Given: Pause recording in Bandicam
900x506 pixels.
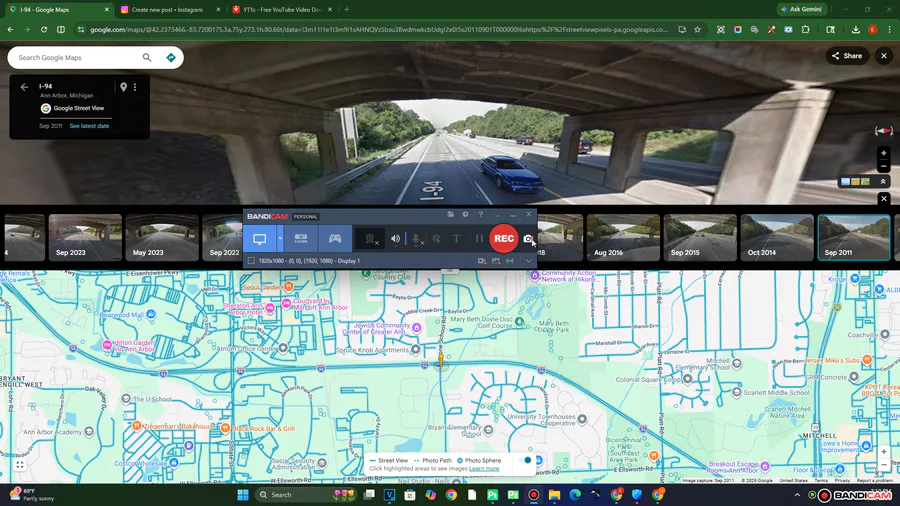Looking at the screenshot, I should (x=479, y=239).
